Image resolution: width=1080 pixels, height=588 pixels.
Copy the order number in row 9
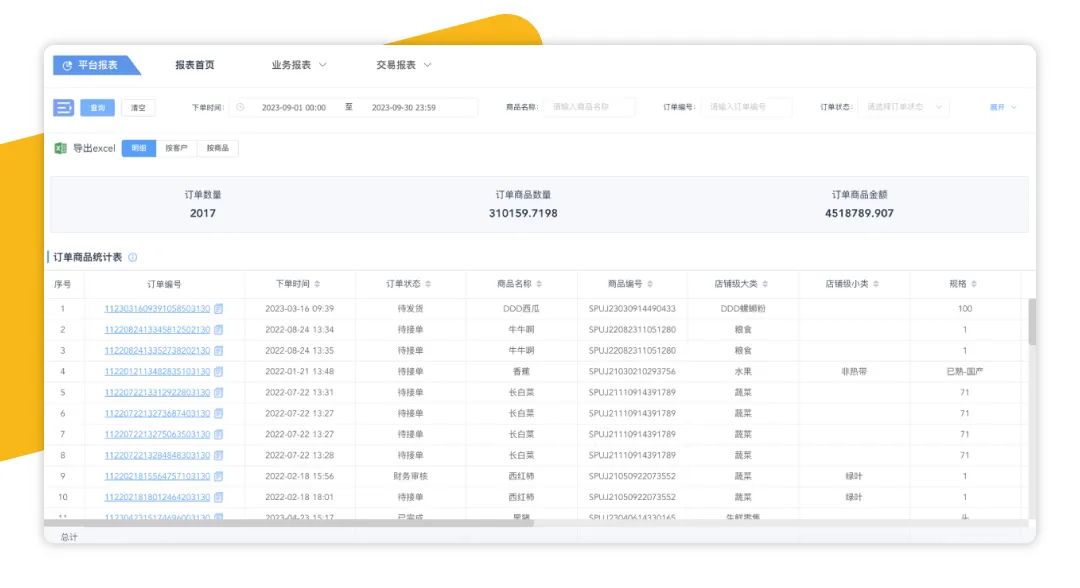218,476
